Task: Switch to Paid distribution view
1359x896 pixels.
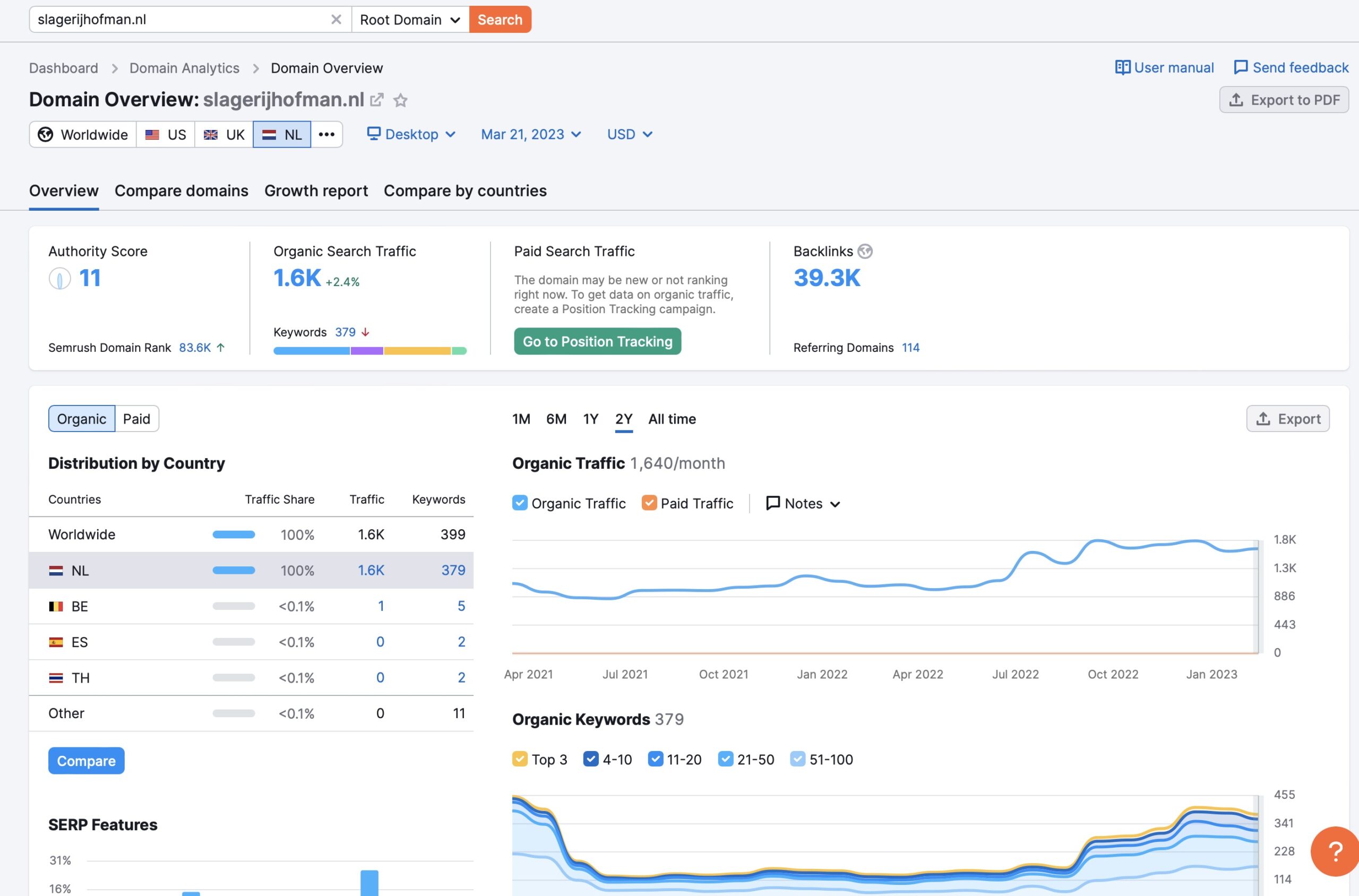Action: [136, 419]
